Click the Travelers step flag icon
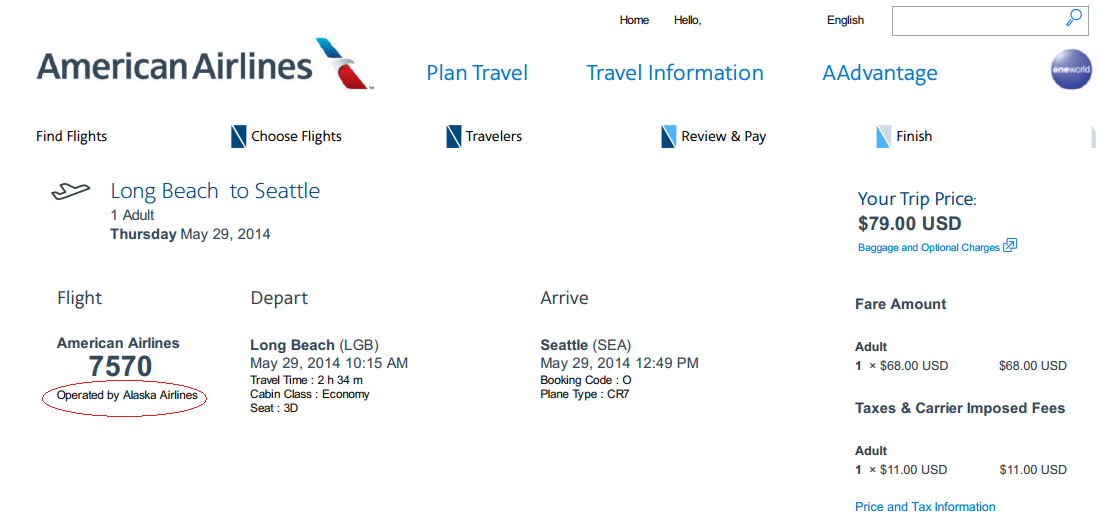The image size is (1098, 528). tap(453, 136)
